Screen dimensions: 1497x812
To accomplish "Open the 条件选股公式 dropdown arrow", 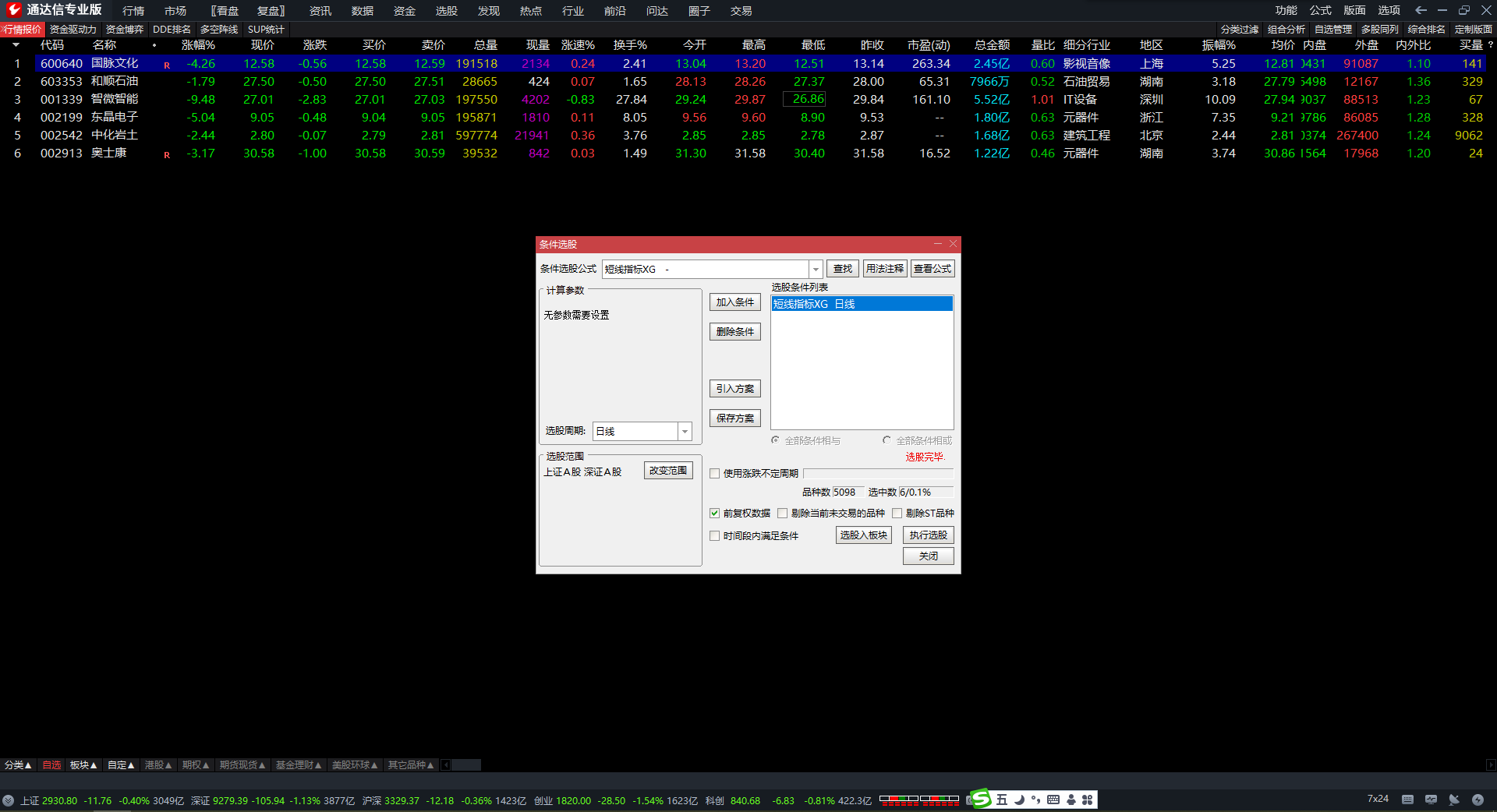I will 816,269.
